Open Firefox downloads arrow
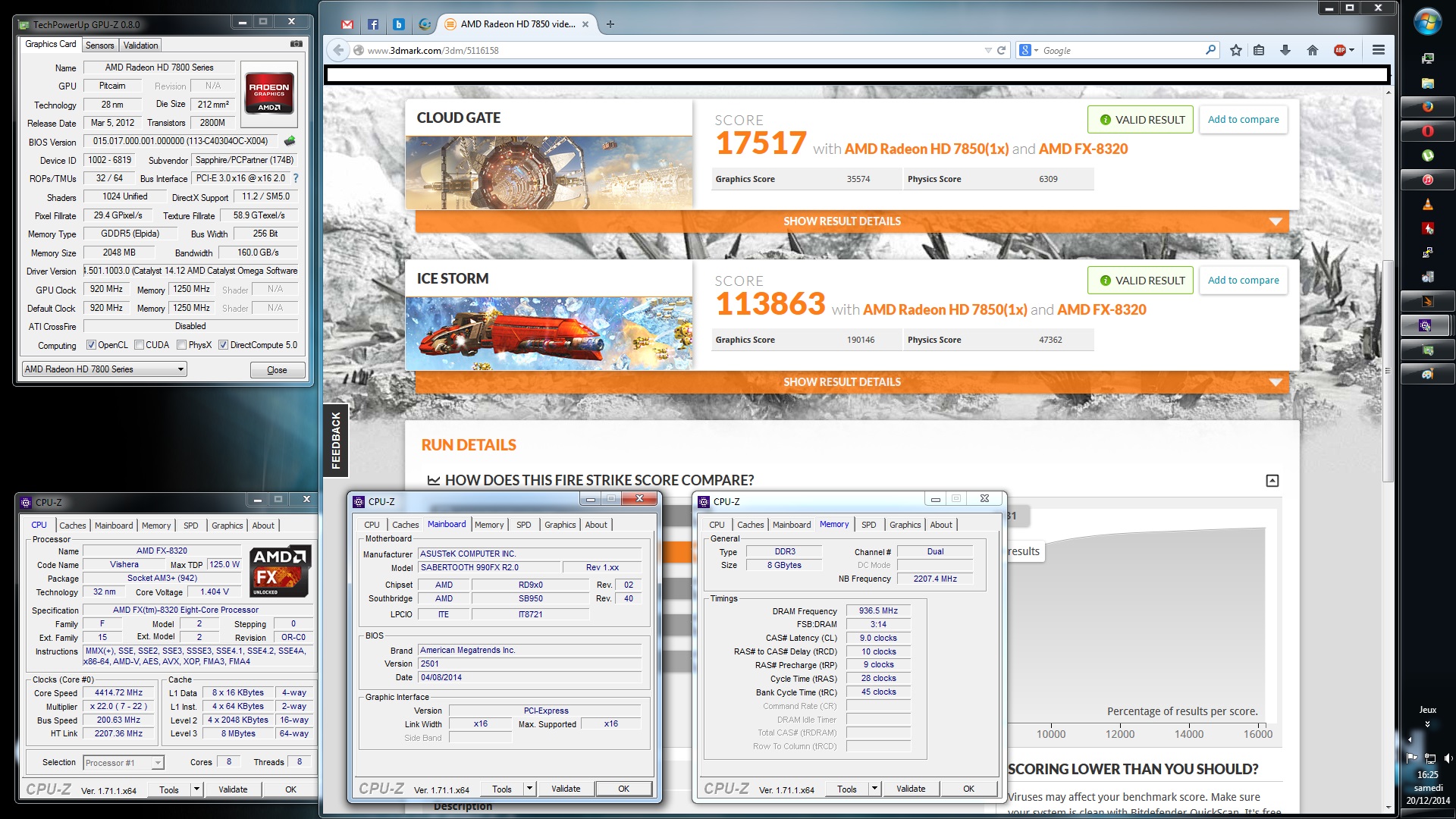The height and width of the screenshot is (819, 1456). [x=1285, y=50]
